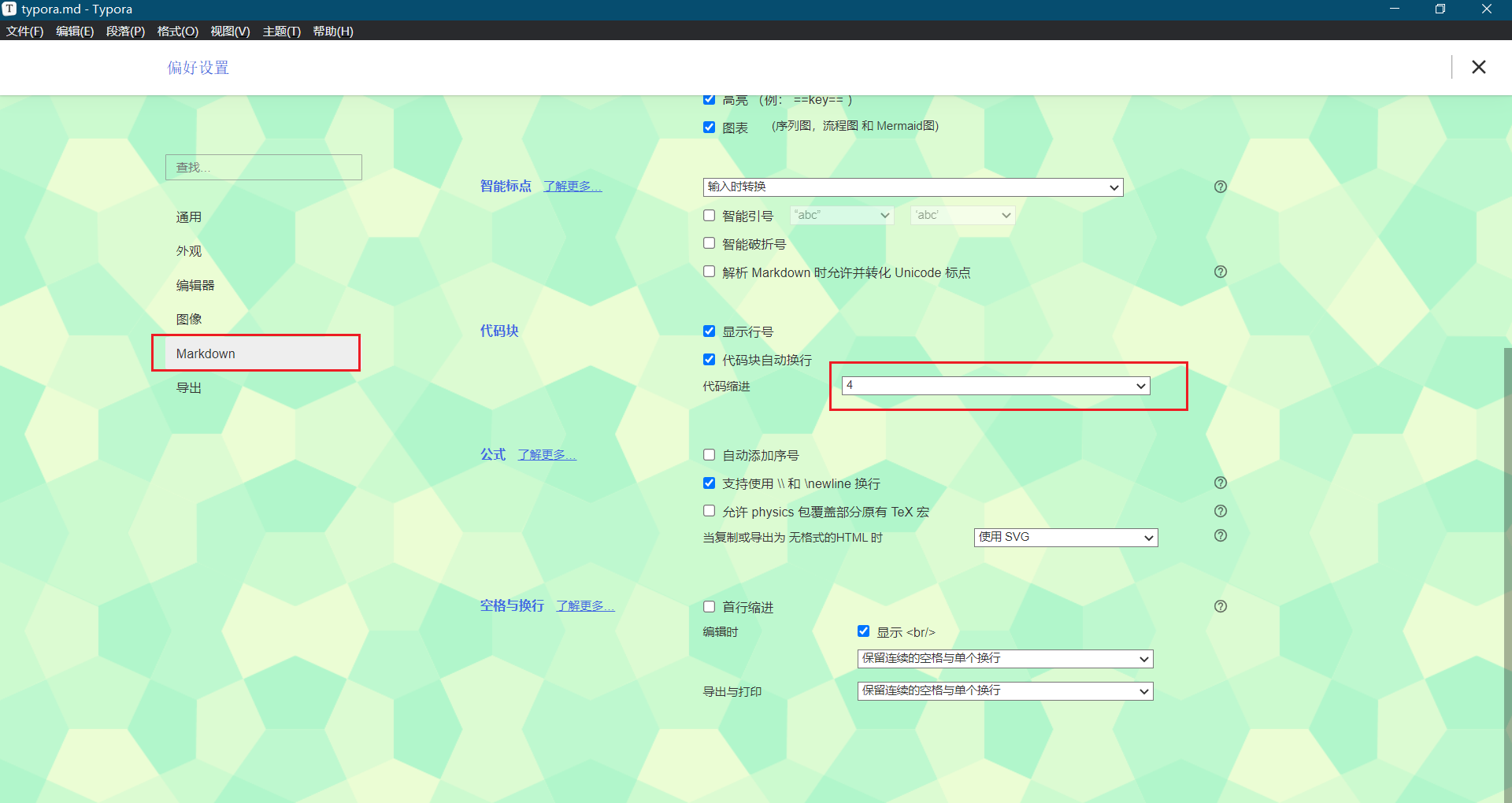
Task: Click help icon beside 使用 SVG dropdown
Action: coord(1221,535)
